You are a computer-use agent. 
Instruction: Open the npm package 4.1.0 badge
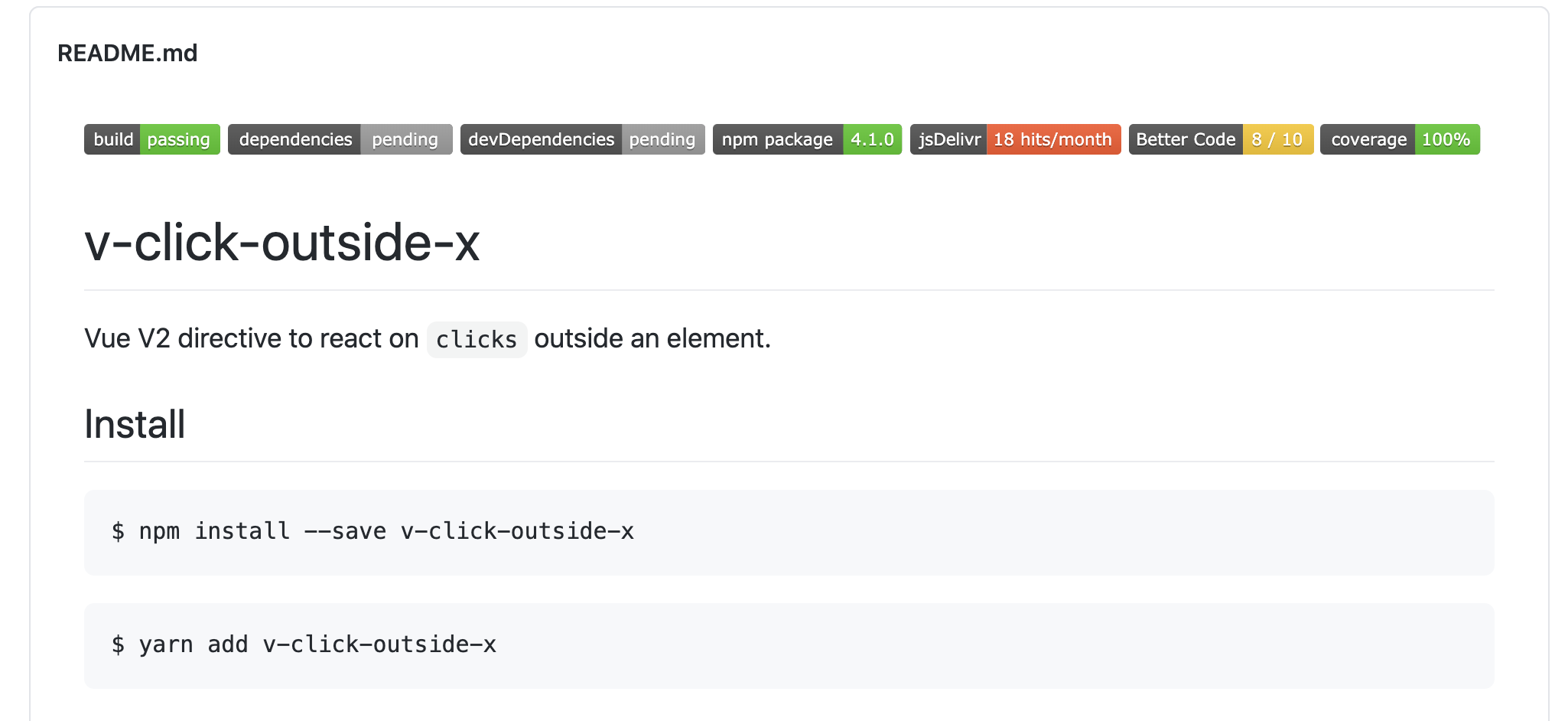(808, 139)
